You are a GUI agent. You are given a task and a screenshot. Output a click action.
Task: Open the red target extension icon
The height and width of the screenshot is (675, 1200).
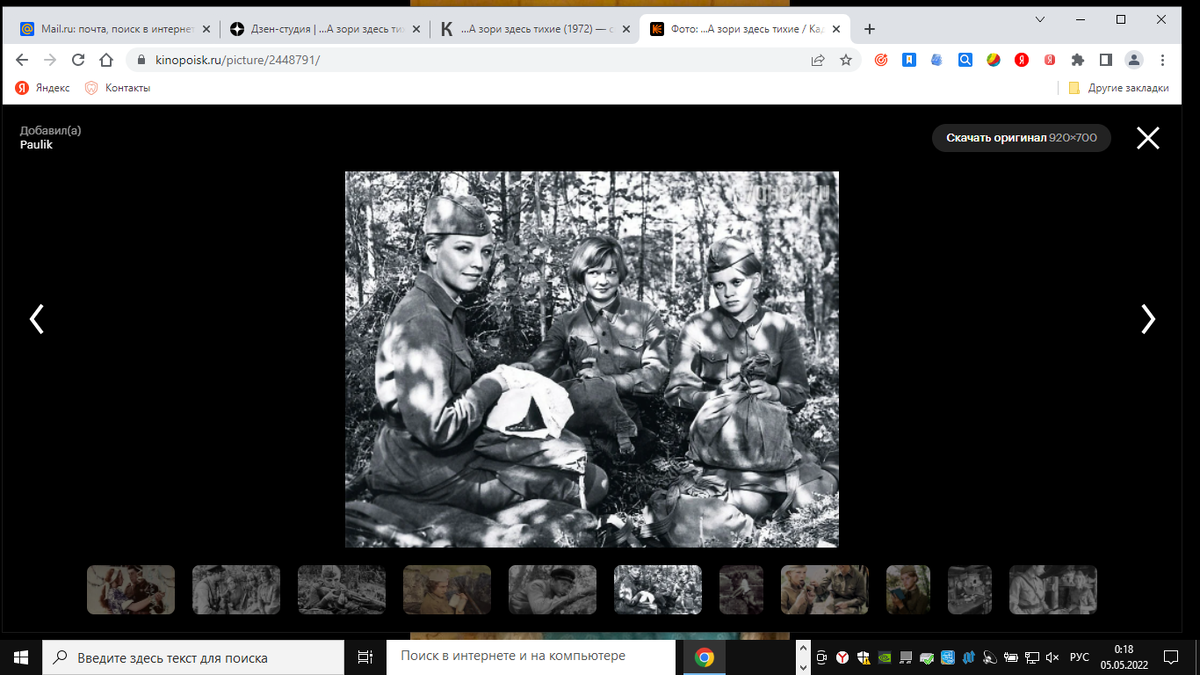click(x=881, y=60)
